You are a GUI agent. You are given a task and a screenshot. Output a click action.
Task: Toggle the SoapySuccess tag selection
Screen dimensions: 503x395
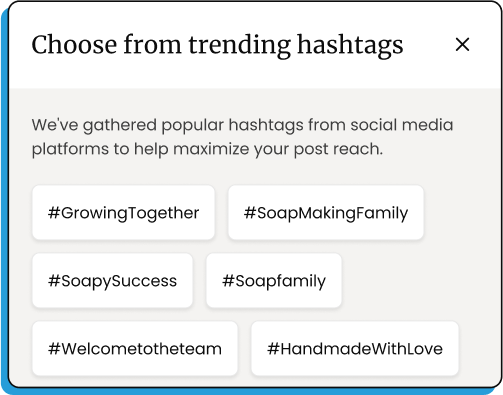[112, 281]
